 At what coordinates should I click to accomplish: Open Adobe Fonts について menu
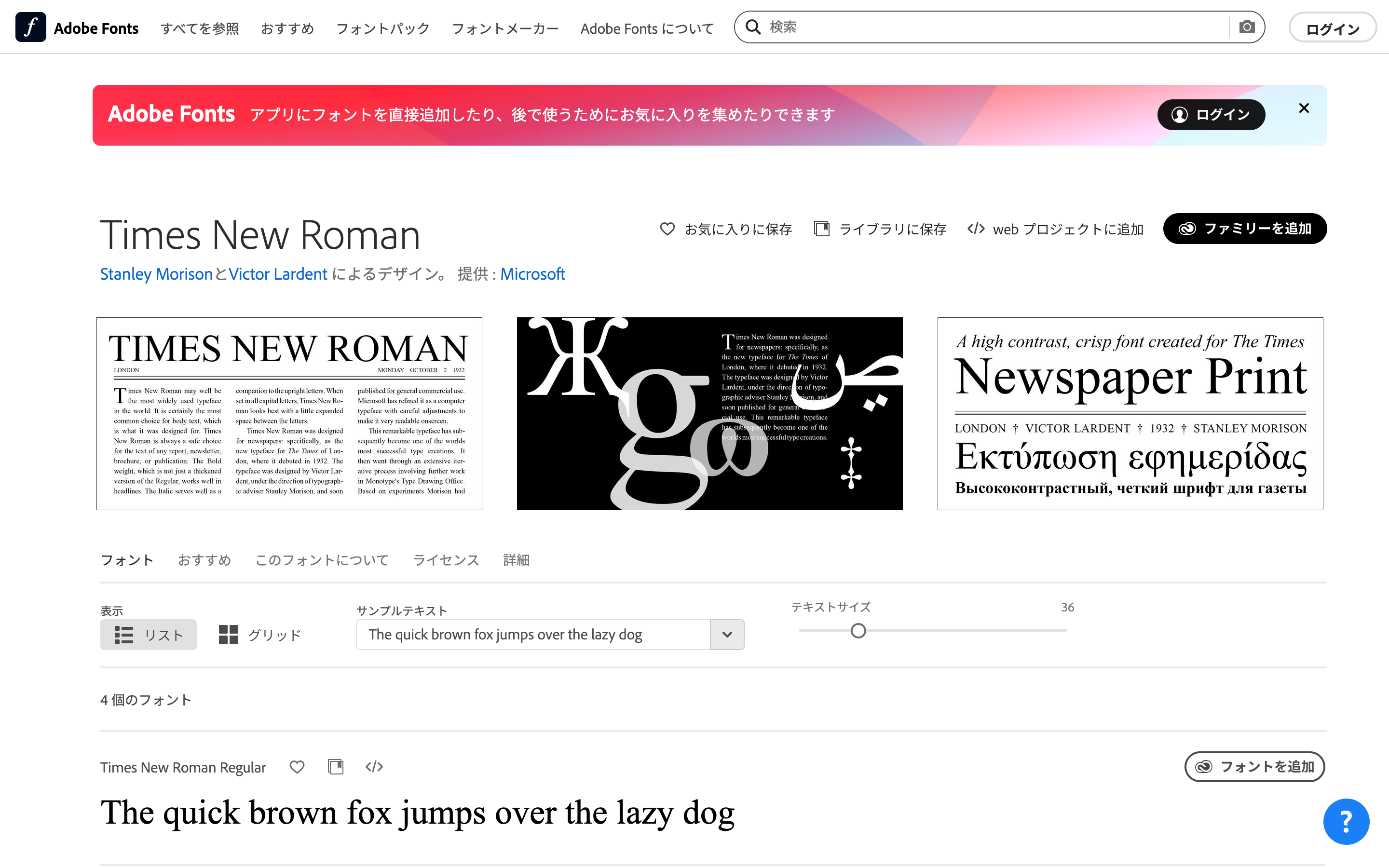(x=647, y=29)
